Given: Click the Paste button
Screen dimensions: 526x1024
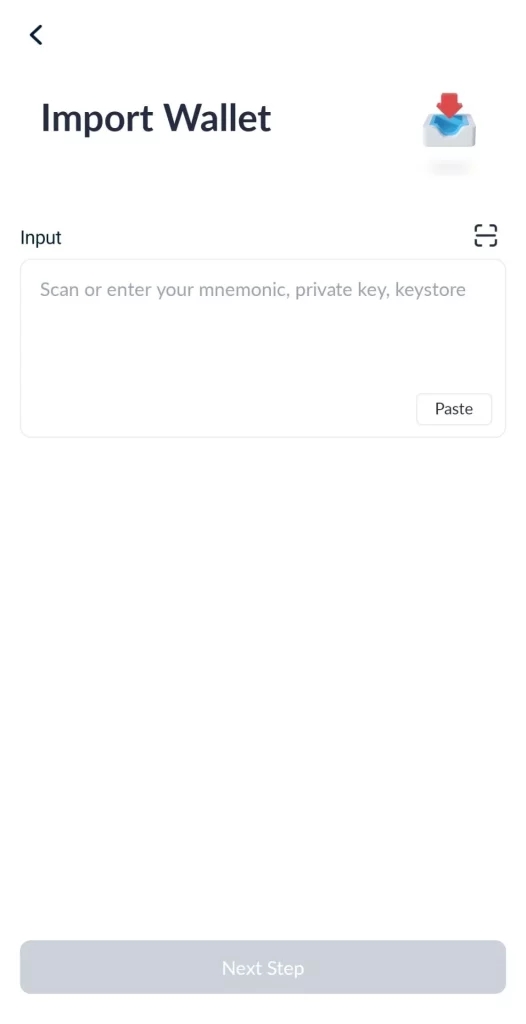Looking at the screenshot, I should click(454, 409).
